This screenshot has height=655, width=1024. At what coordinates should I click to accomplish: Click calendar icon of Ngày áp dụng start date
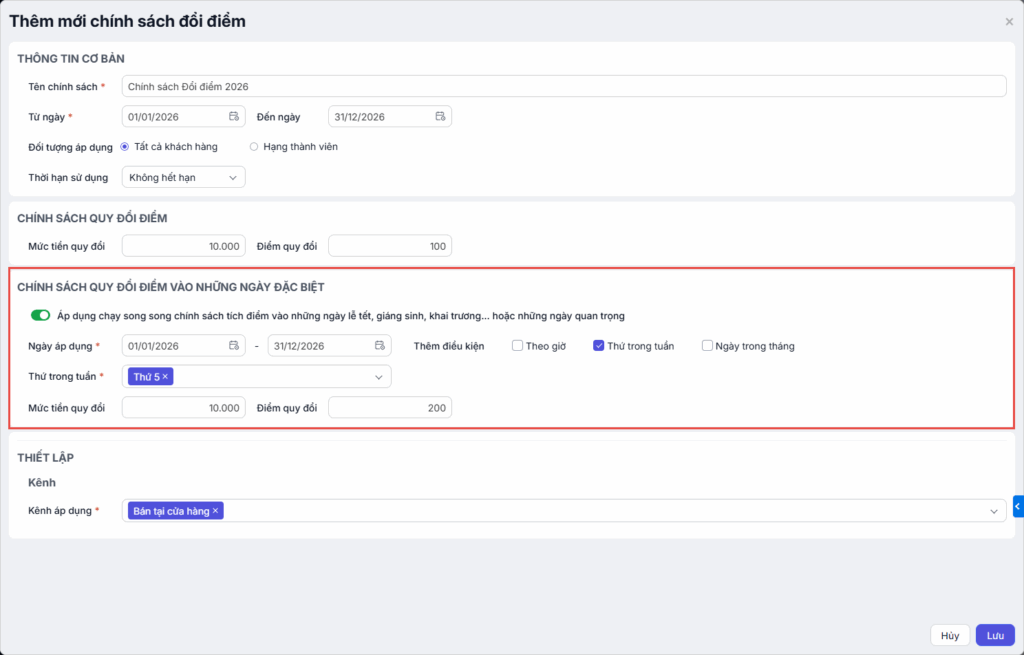pyautogui.click(x=234, y=346)
